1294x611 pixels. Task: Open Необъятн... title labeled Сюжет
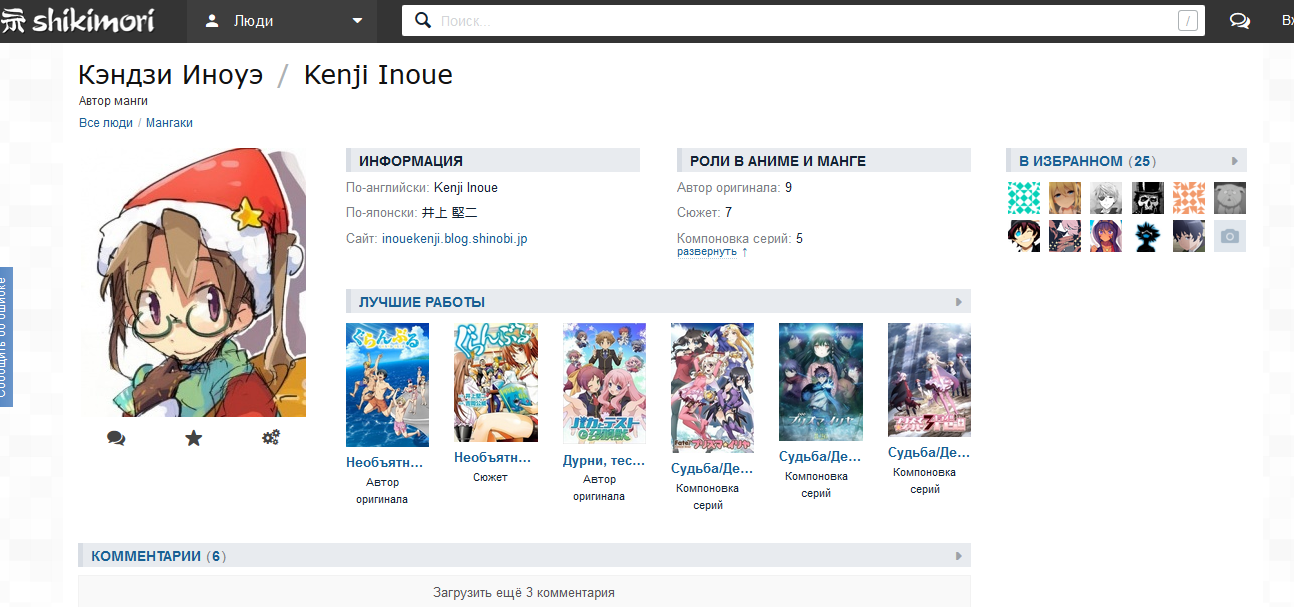pyautogui.click(x=492, y=458)
